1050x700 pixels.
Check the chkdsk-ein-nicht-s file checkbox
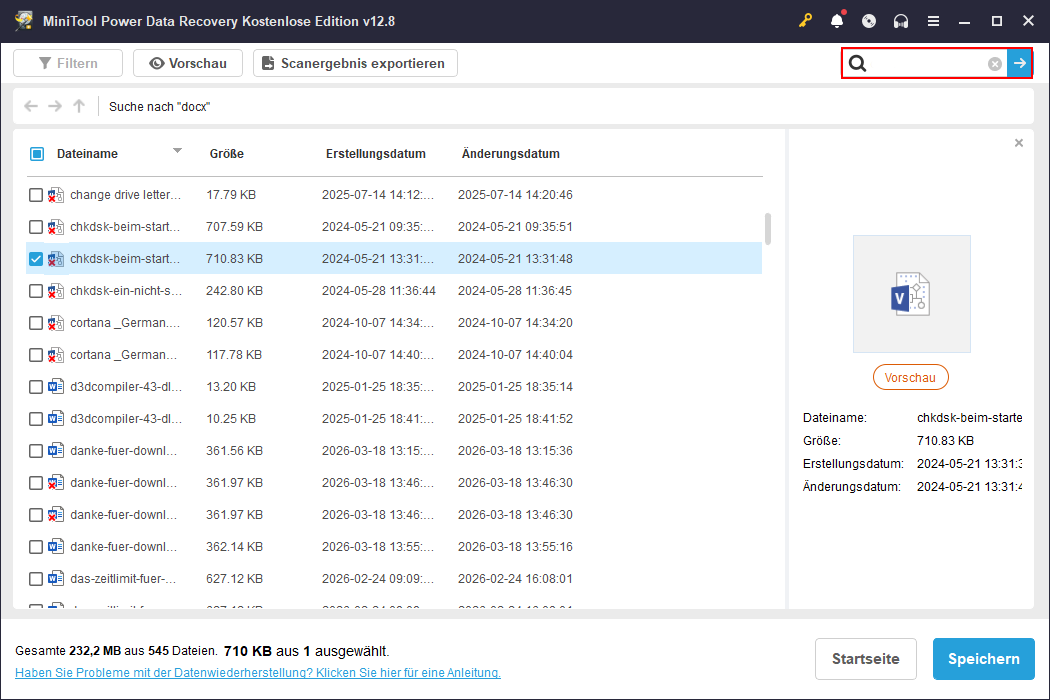pyautogui.click(x=36, y=291)
